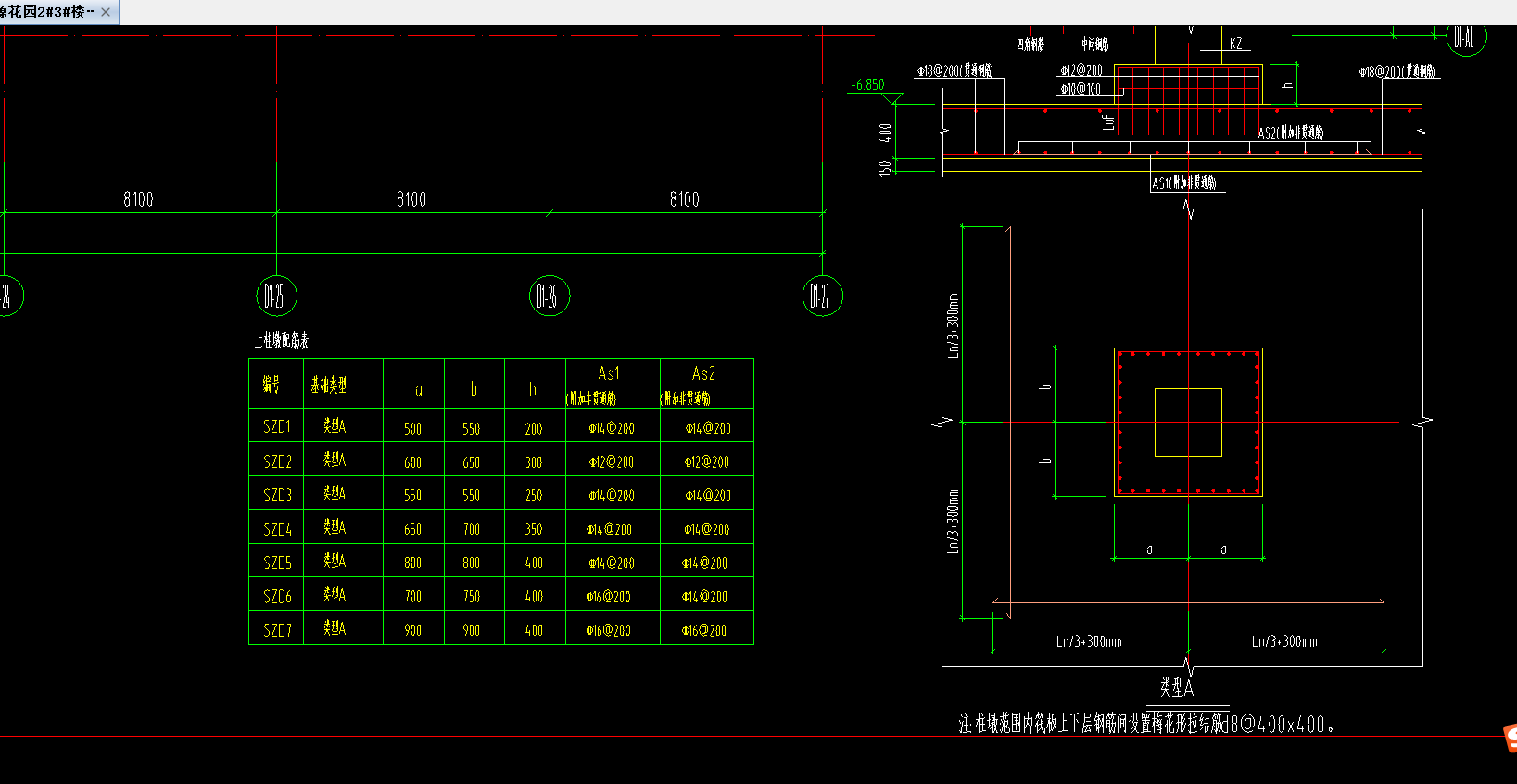Click the As2 column header
1517x784 pixels.
[x=703, y=373]
